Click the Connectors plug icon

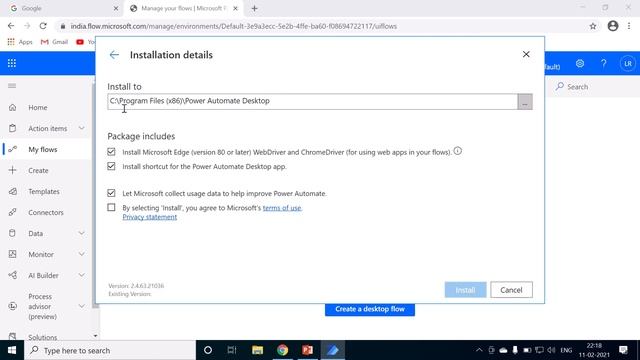[x=13, y=212]
